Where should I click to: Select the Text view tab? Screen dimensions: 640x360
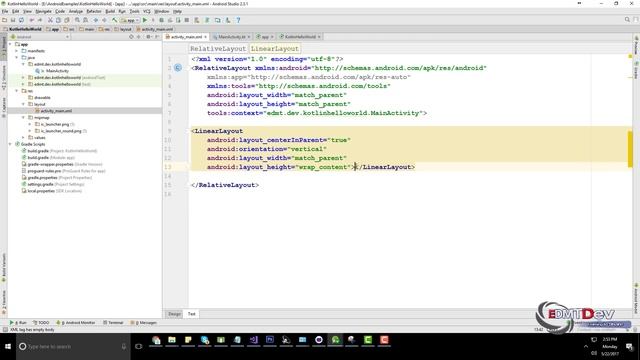pyautogui.click(x=191, y=314)
